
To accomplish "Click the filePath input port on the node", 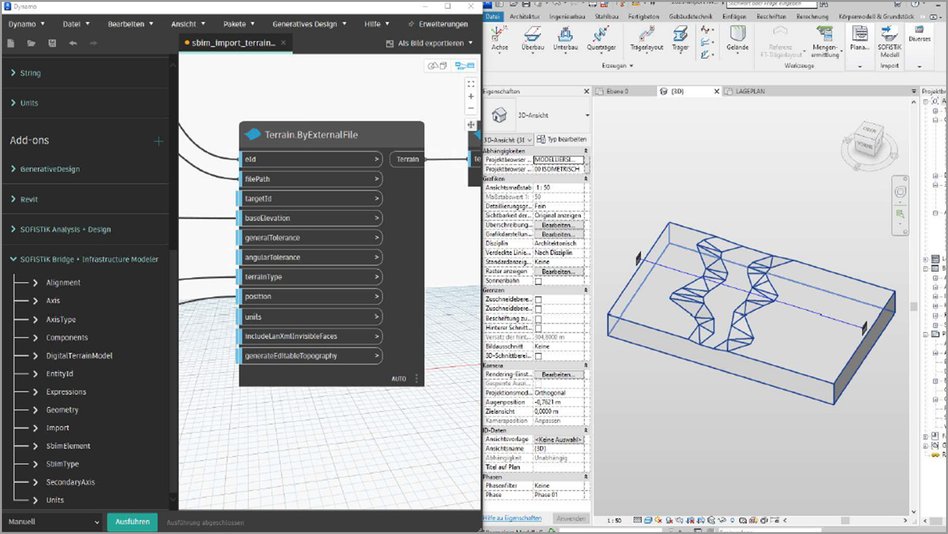I will pos(311,179).
